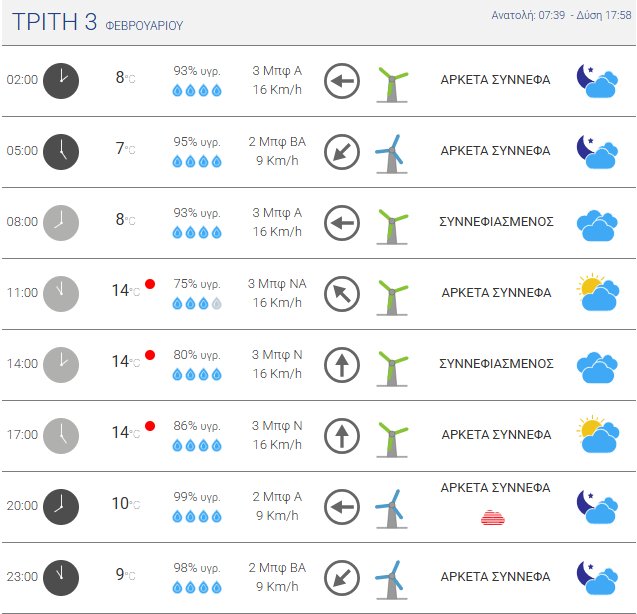Click the clock icon for 02:00

[61, 80]
